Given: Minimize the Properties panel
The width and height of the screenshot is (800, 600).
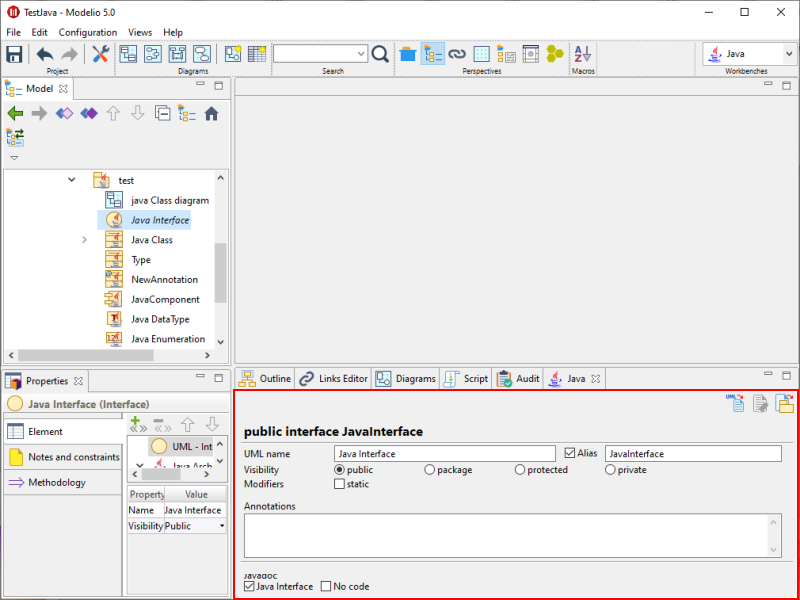Looking at the screenshot, I should (x=201, y=377).
